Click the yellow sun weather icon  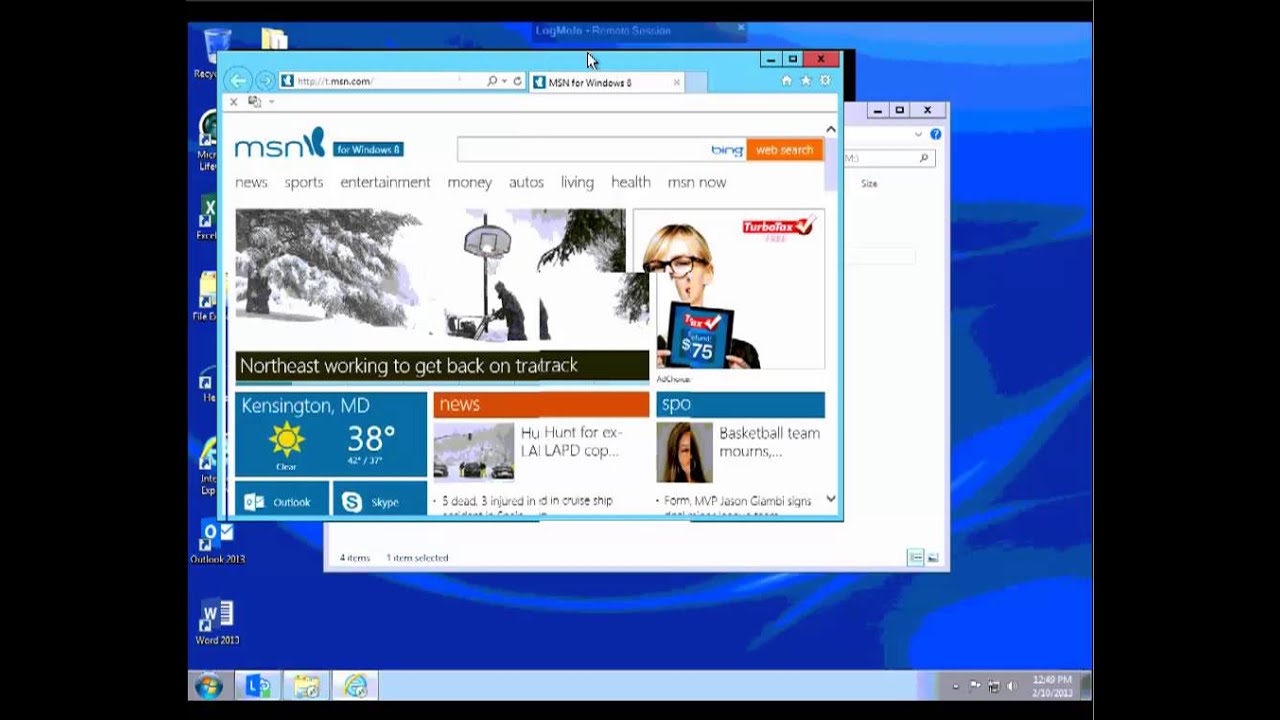[x=286, y=439]
